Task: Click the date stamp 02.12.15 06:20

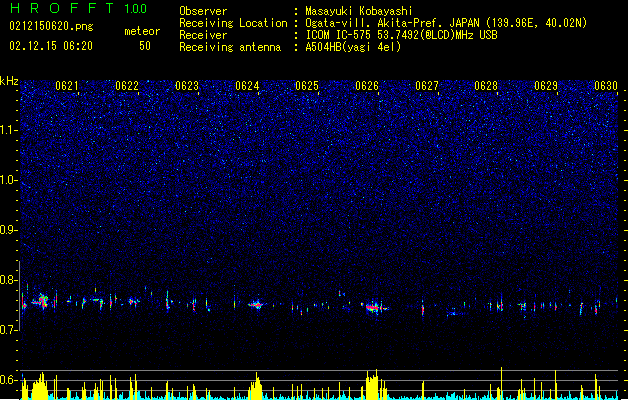Action: pos(51,46)
